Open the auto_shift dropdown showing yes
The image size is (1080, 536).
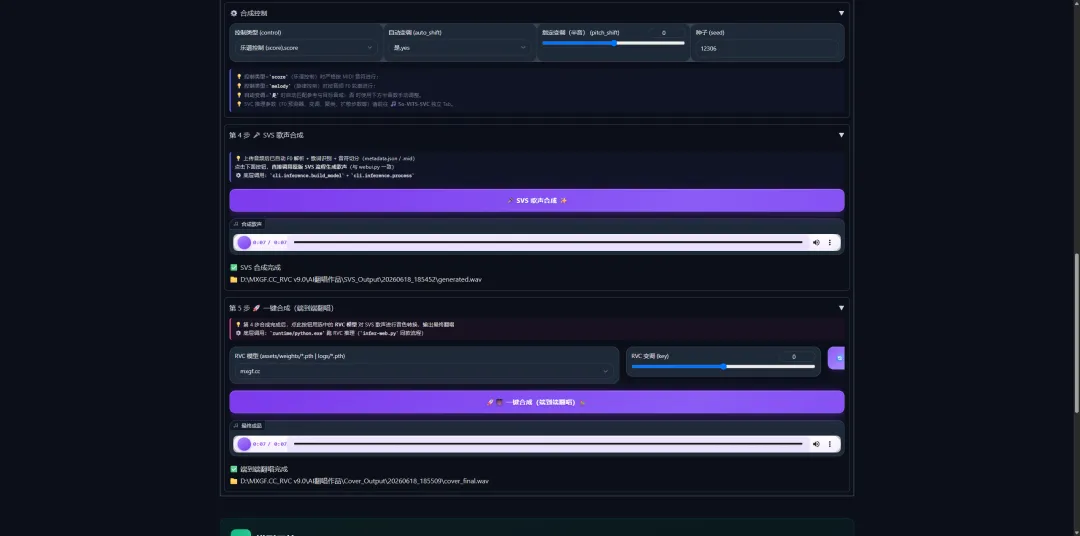point(459,48)
